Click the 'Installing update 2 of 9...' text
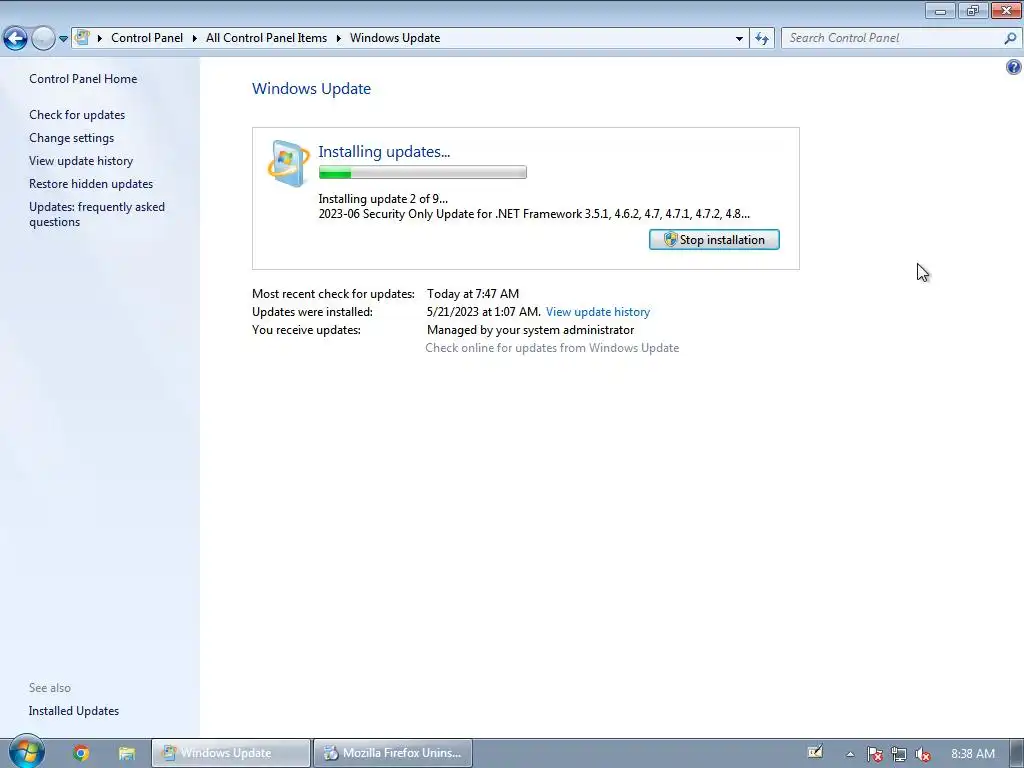1024x768 pixels. pos(383,199)
